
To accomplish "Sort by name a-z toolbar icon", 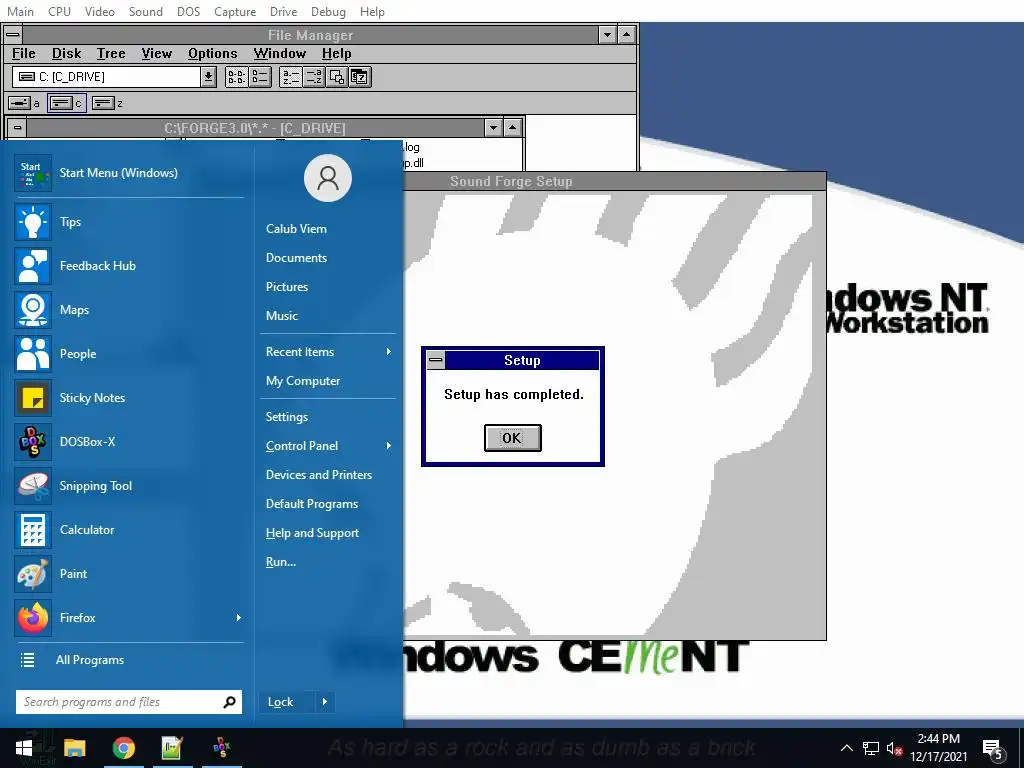I will pyautogui.click(x=291, y=77).
